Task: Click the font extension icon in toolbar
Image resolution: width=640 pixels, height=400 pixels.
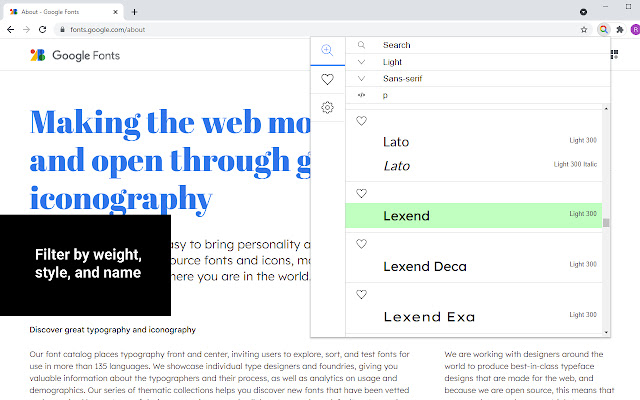Action: point(603,30)
